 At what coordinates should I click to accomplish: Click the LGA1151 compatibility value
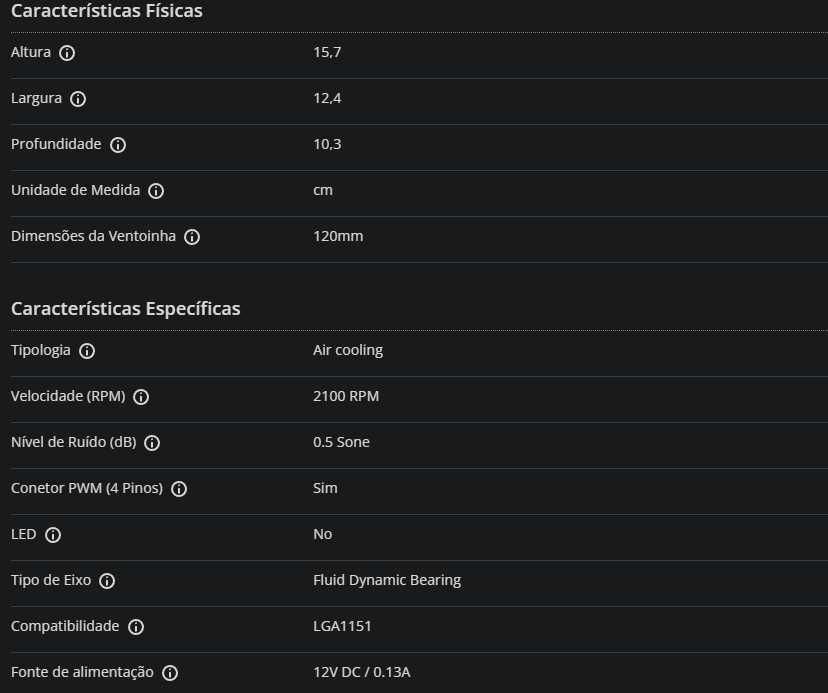coord(342,626)
